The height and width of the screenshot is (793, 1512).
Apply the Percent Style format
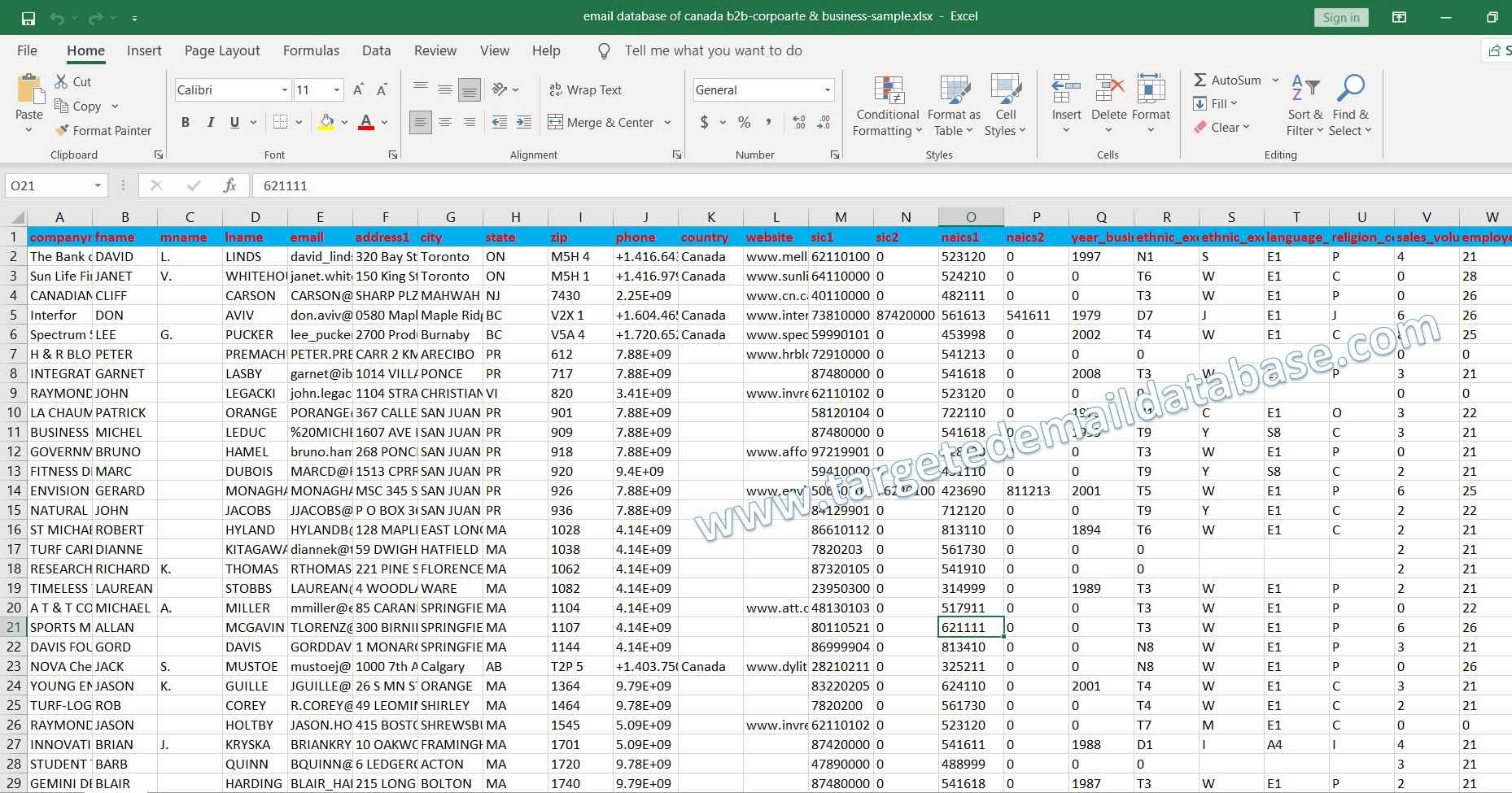click(743, 122)
